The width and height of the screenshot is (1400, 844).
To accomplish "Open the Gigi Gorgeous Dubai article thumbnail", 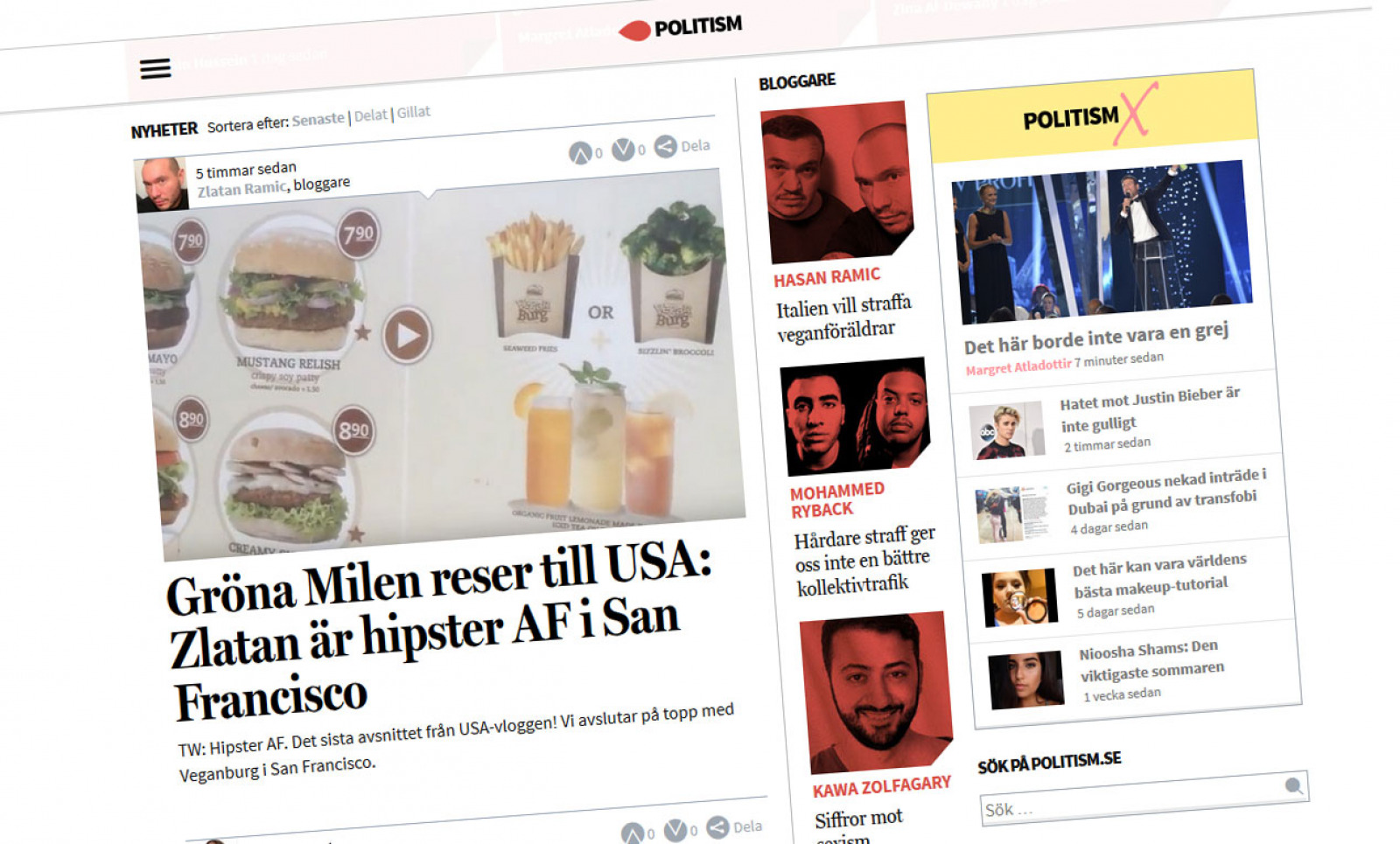I will [x=1012, y=514].
